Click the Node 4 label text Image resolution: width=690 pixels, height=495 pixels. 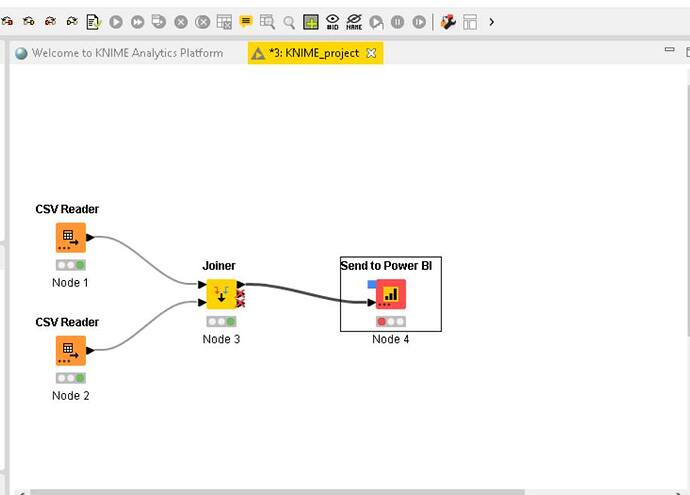[x=391, y=339]
